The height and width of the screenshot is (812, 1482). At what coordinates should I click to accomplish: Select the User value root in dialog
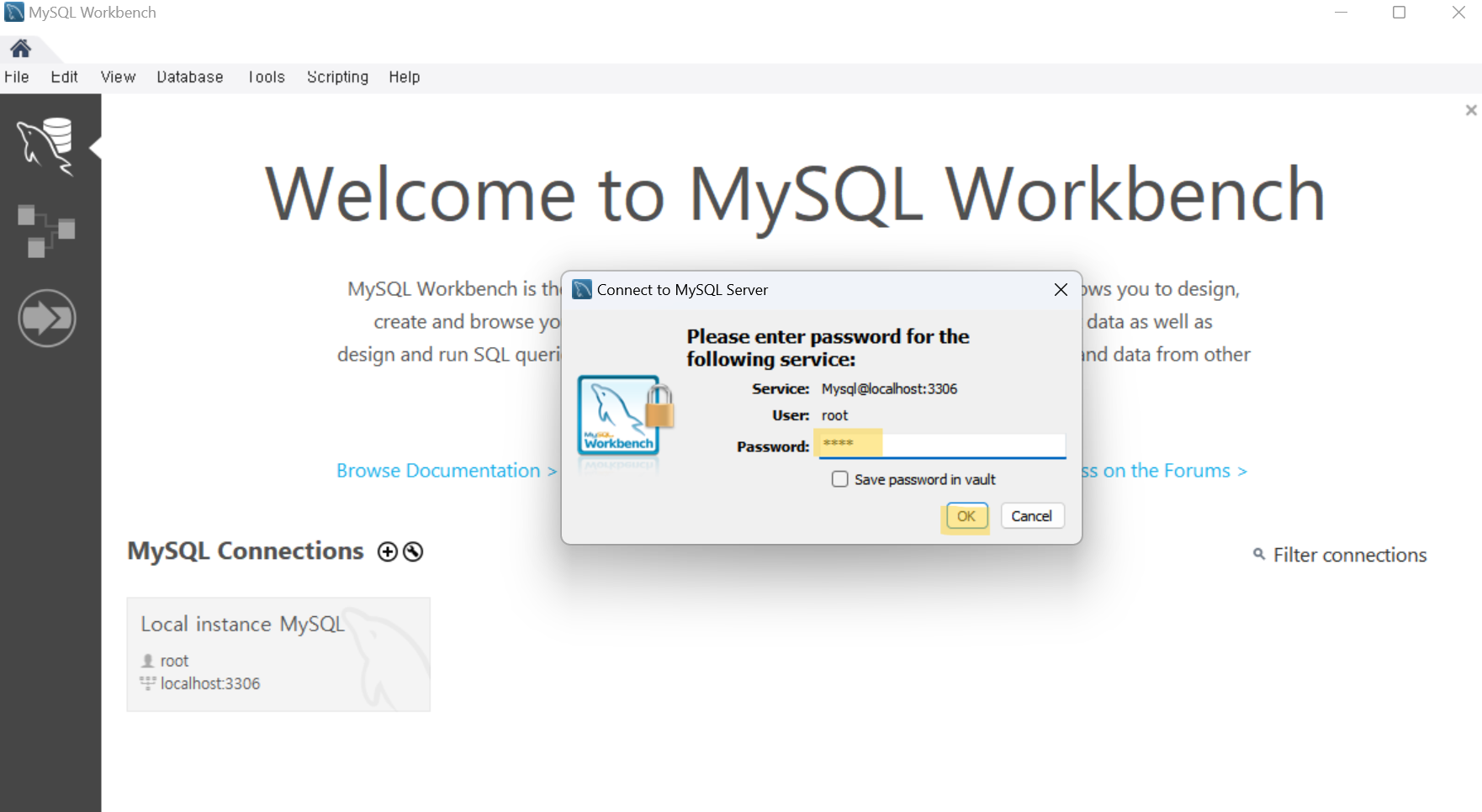click(834, 415)
